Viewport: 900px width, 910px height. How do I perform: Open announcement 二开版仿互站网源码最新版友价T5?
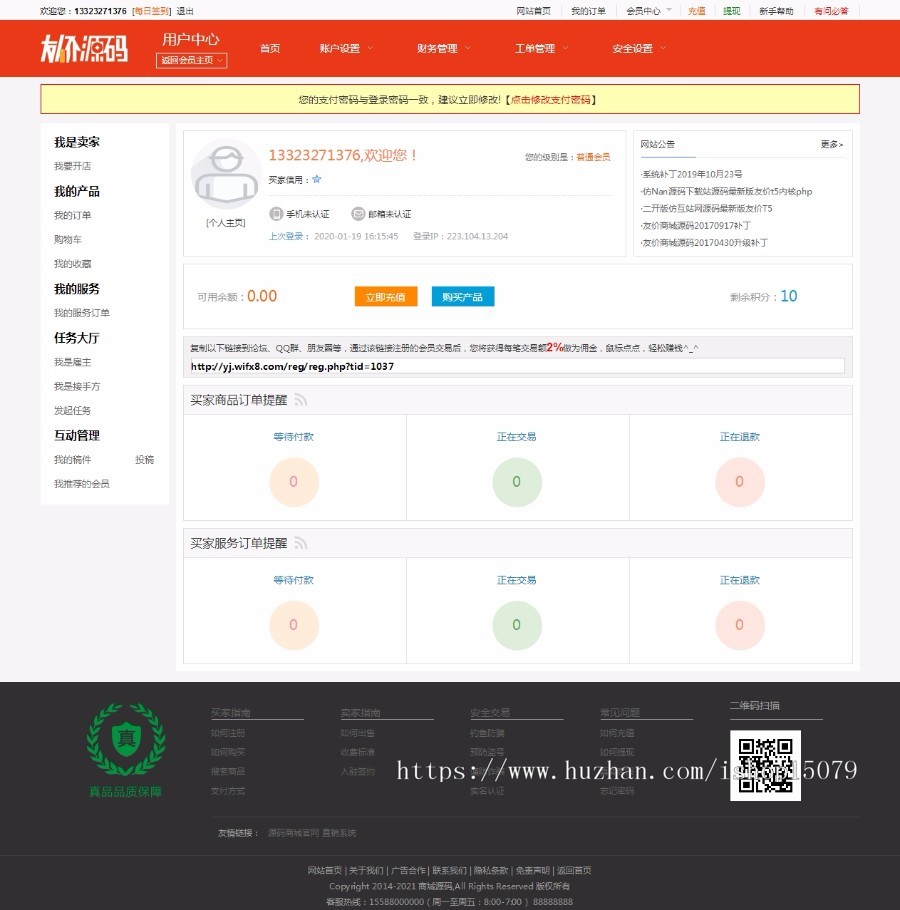(707, 208)
